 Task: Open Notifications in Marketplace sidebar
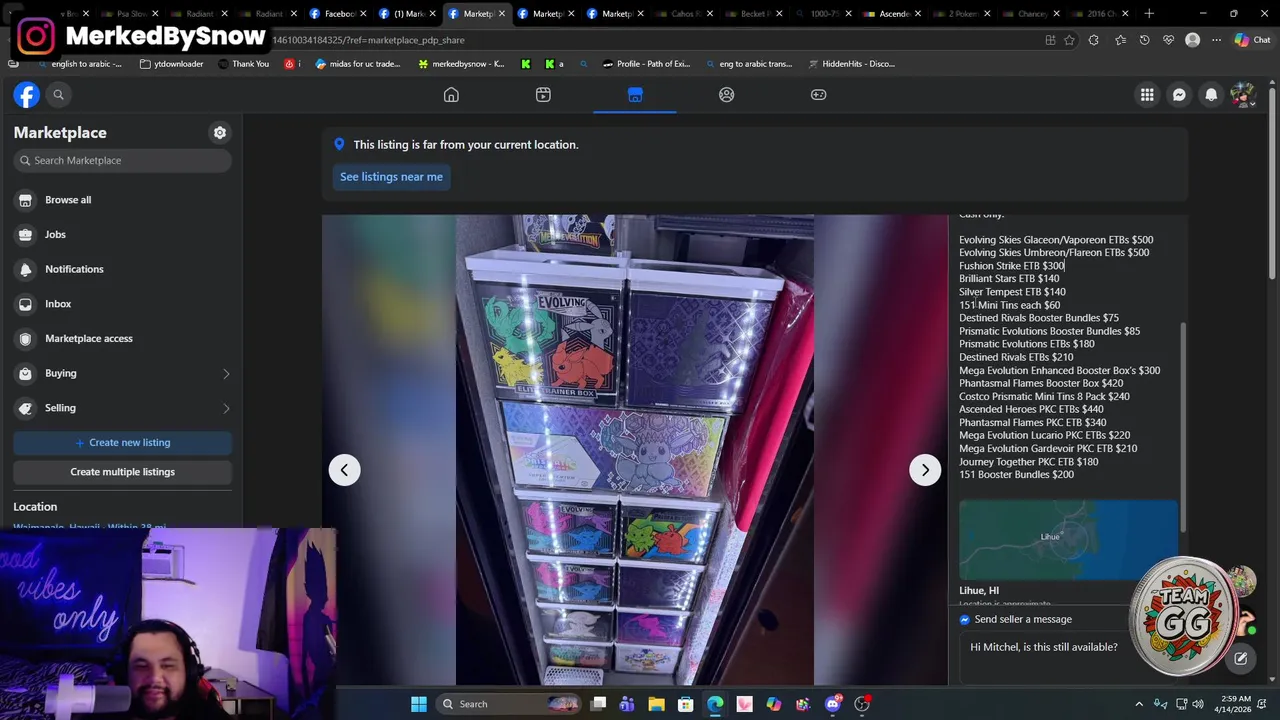click(x=122, y=269)
